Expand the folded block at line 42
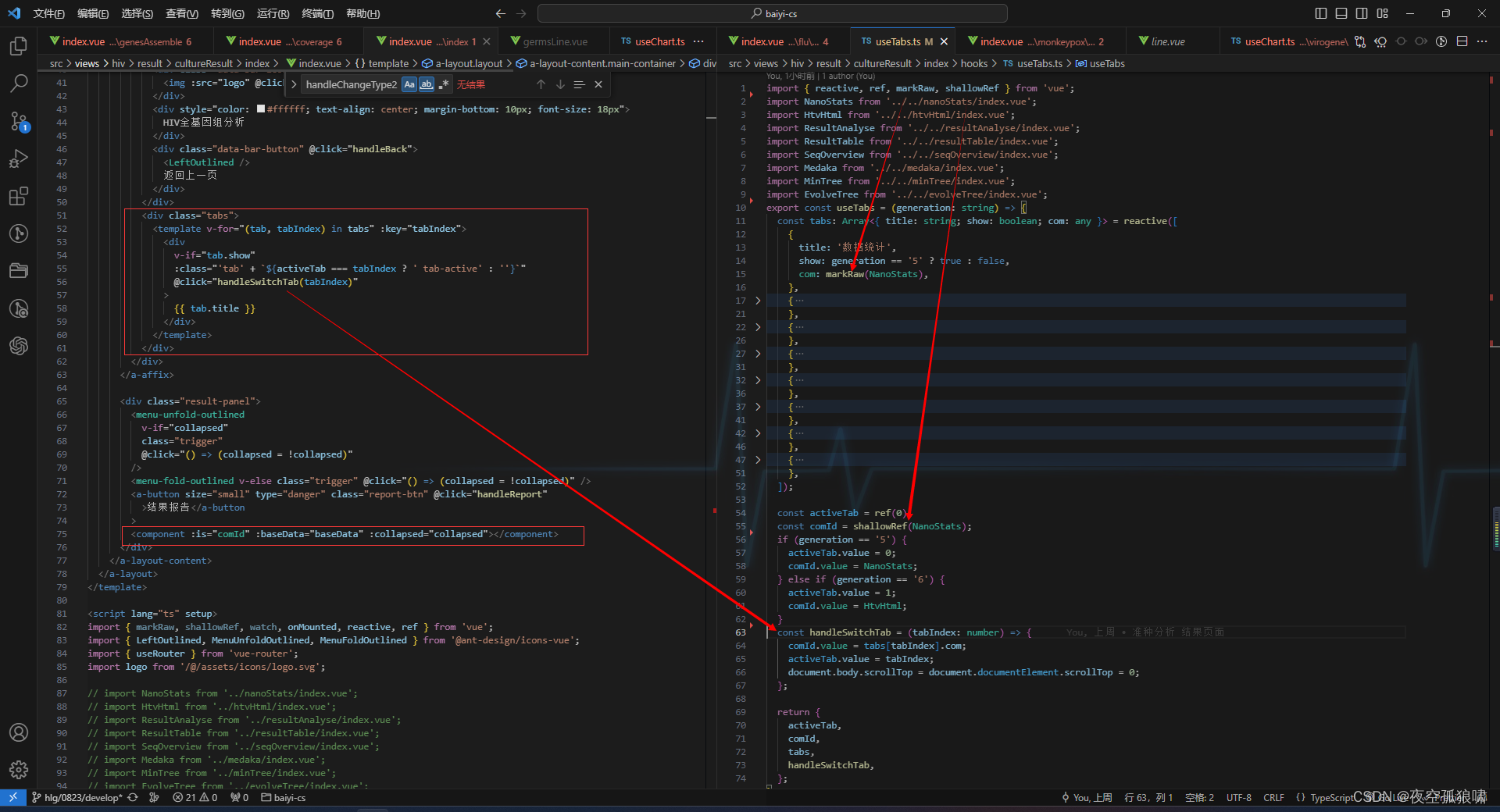Screen dimensions: 1500x812 pos(758,433)
